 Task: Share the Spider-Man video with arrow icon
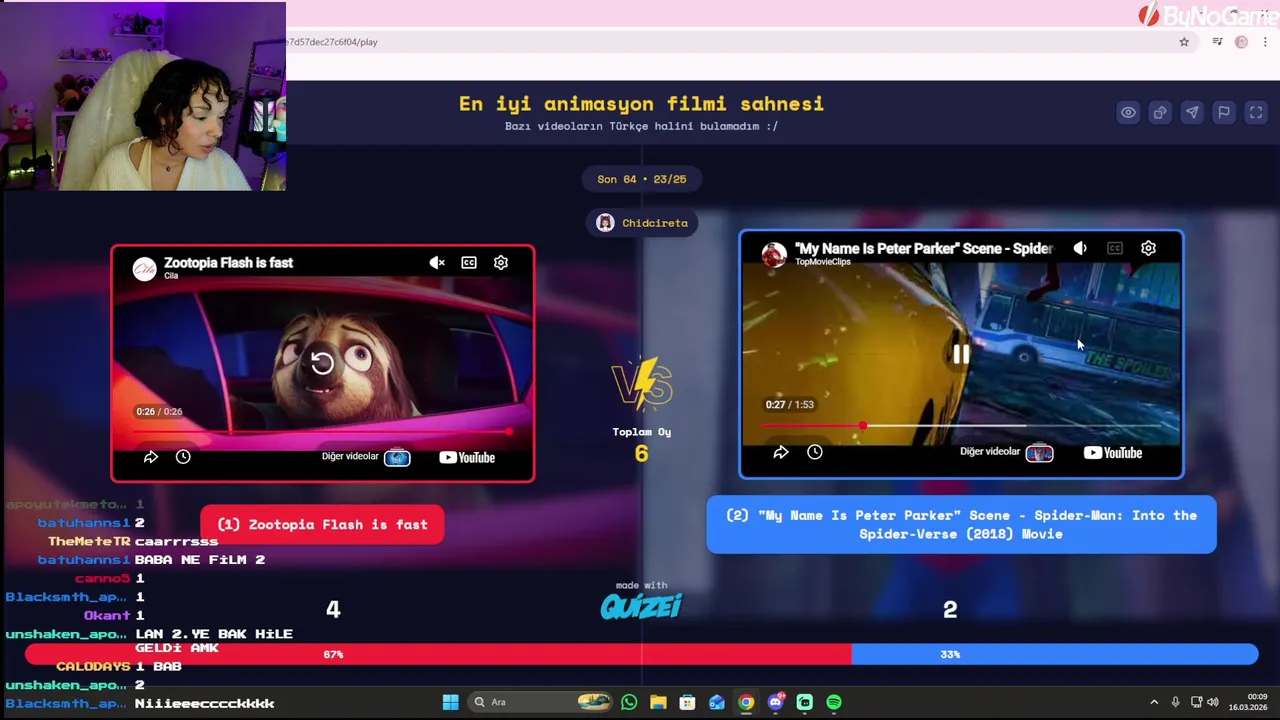781,452
